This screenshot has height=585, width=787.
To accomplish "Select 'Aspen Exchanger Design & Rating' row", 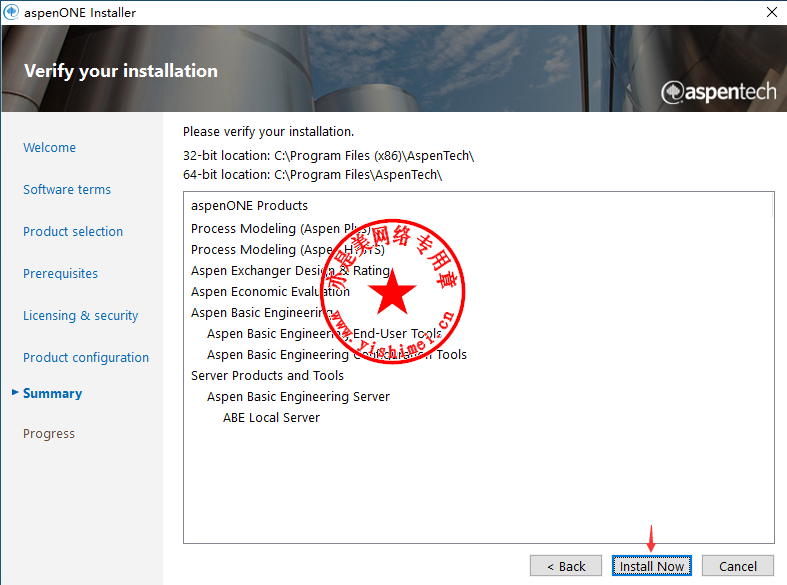I will point(291,271).
